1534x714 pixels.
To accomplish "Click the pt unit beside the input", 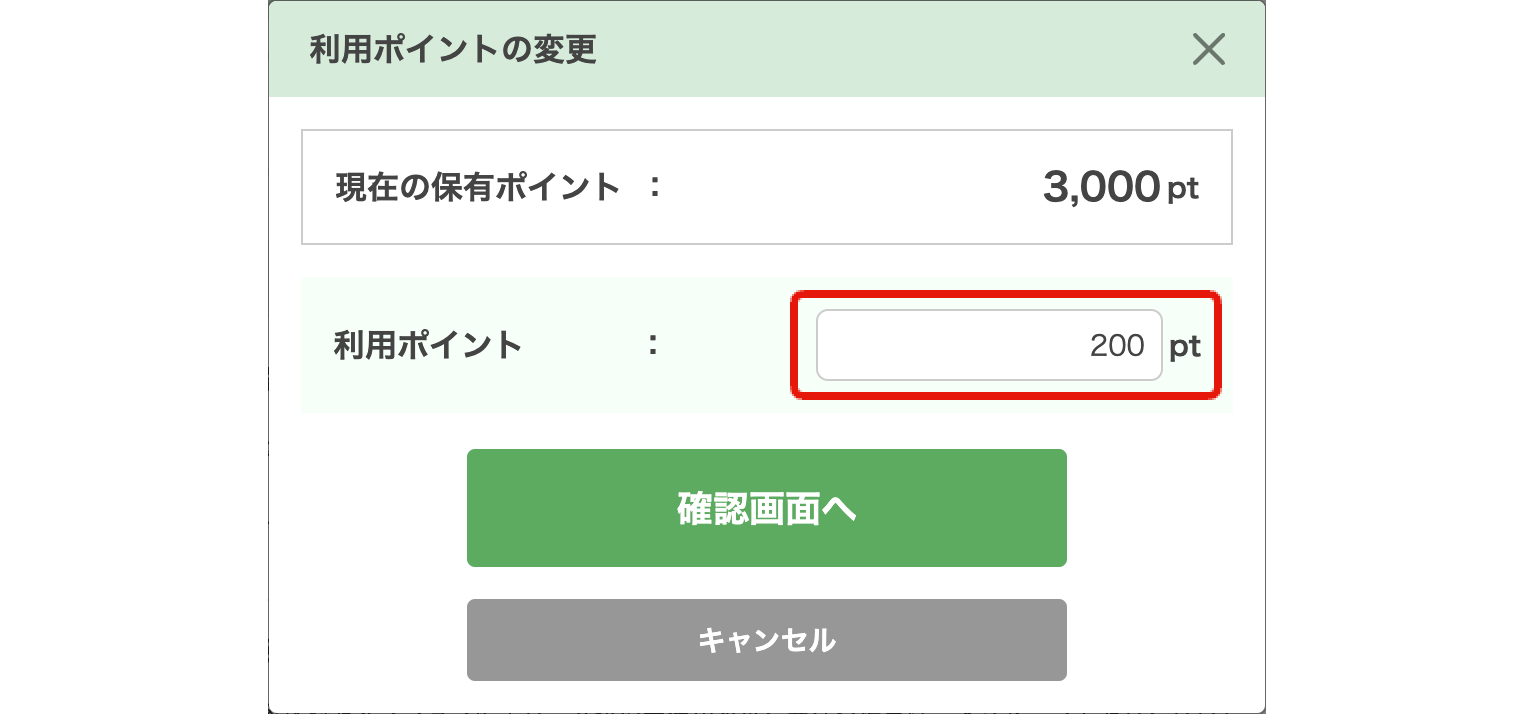I will point(1185,346).
